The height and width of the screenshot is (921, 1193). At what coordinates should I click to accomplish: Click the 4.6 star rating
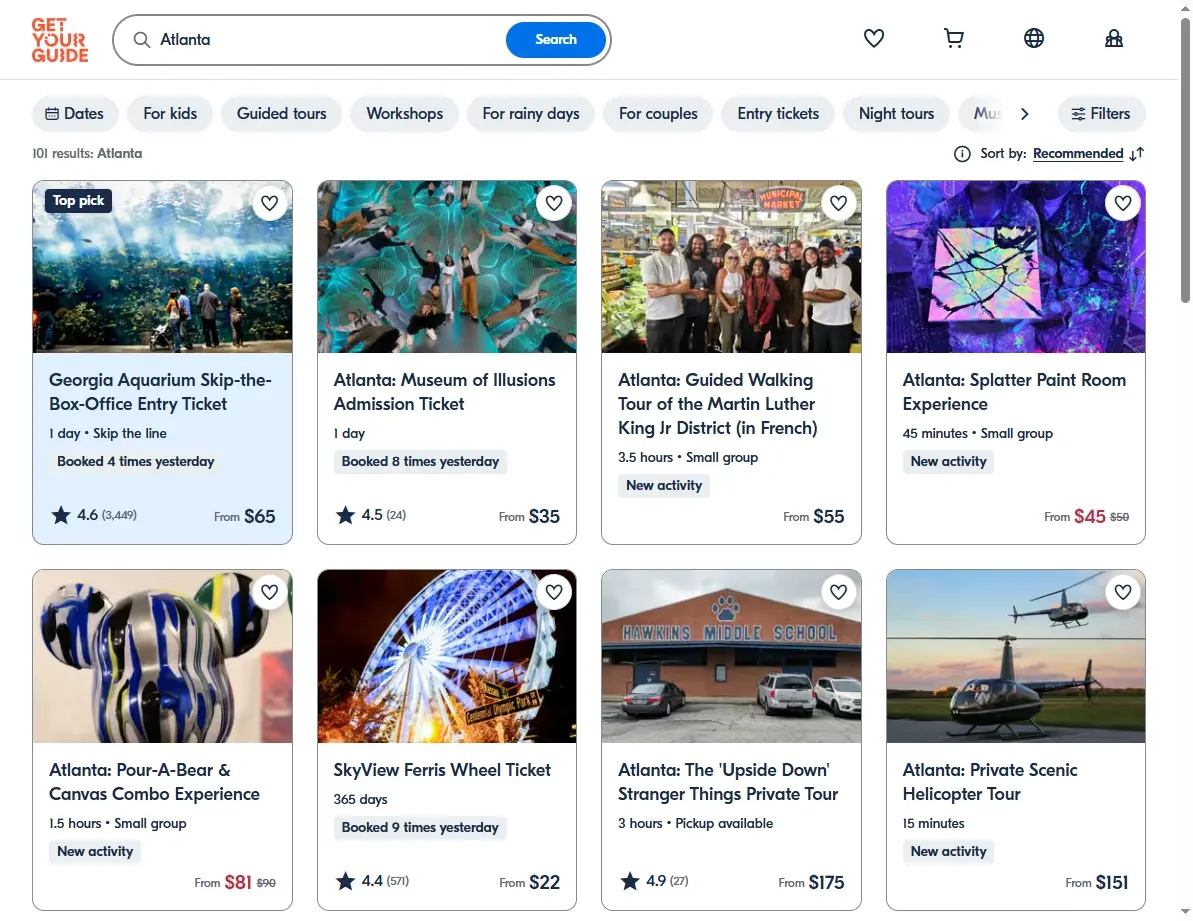coord(94,516)
